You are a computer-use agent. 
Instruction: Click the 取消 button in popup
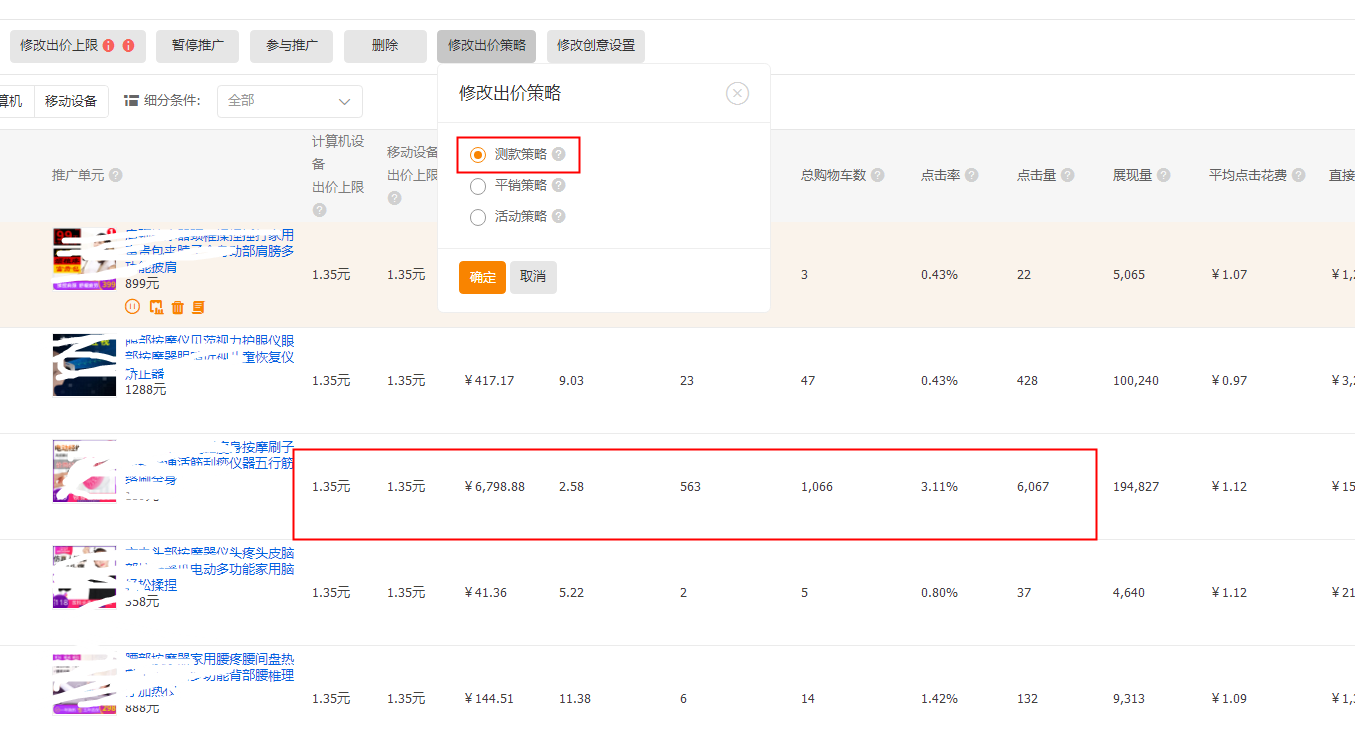tap(533, 277)
